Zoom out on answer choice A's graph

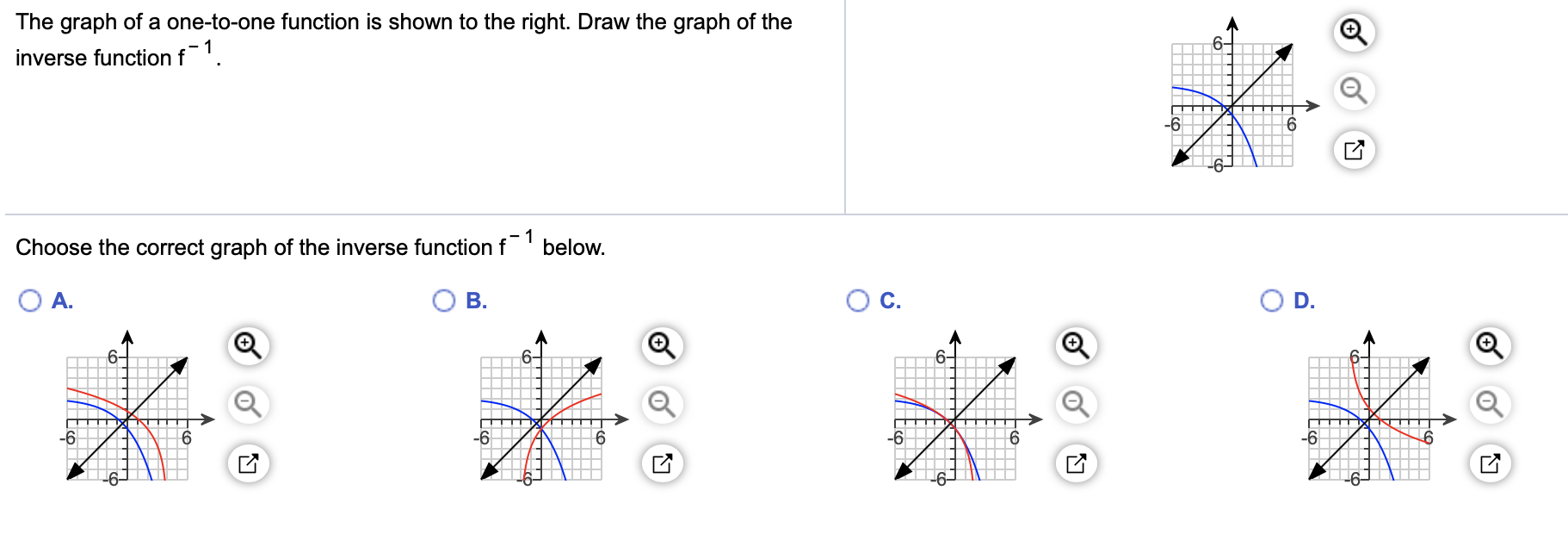point(247,403)
